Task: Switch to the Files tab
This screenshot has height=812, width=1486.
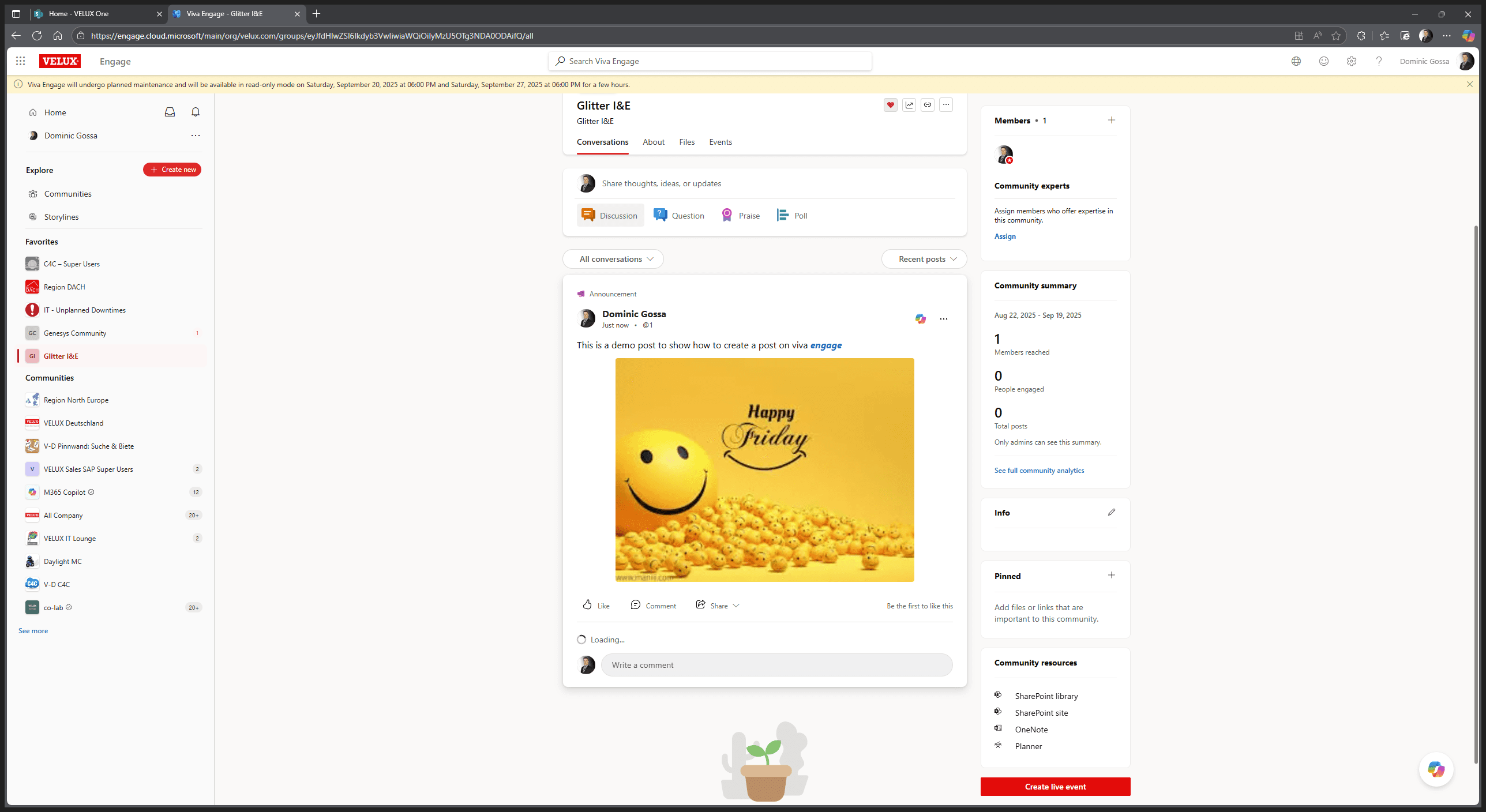Action: (686, 142)
